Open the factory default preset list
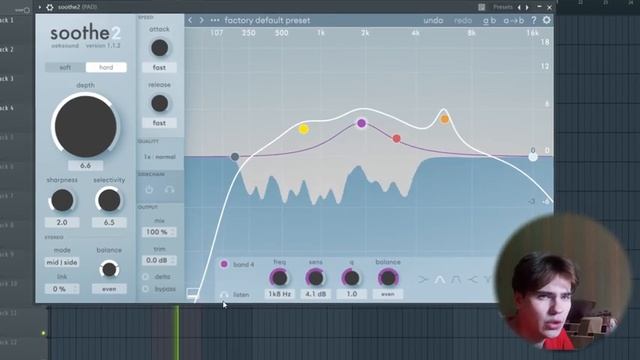 click(267, 20)
